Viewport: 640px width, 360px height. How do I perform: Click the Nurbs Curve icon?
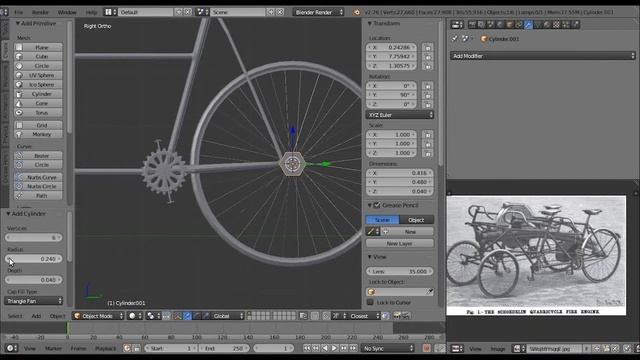[x=19, y=178]
